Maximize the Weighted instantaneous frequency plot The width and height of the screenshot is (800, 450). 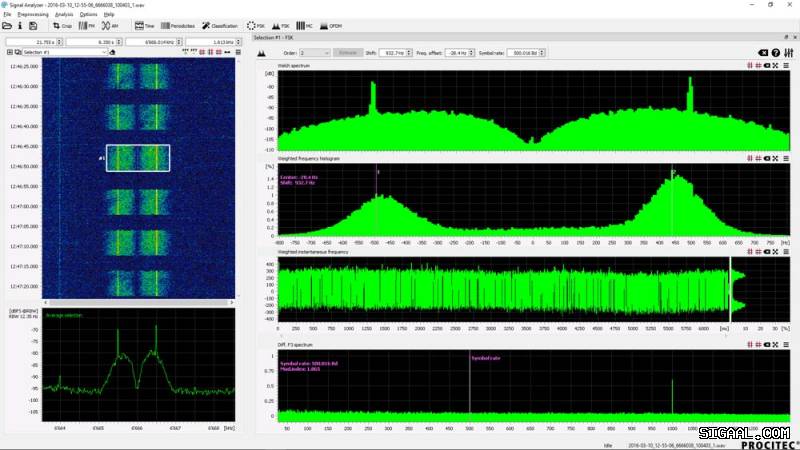776,252
